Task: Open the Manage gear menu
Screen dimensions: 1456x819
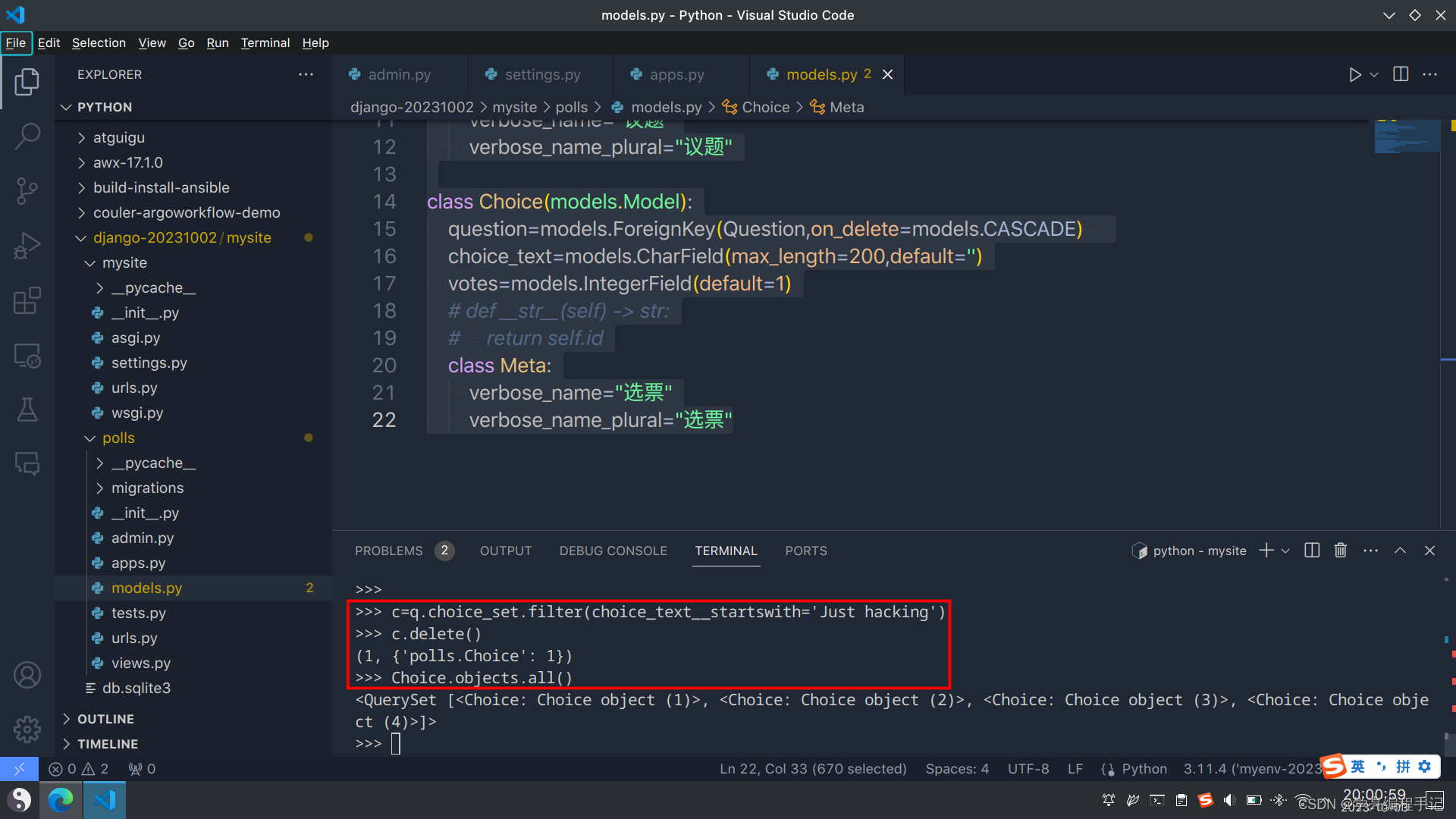Action: coord(27,730)
